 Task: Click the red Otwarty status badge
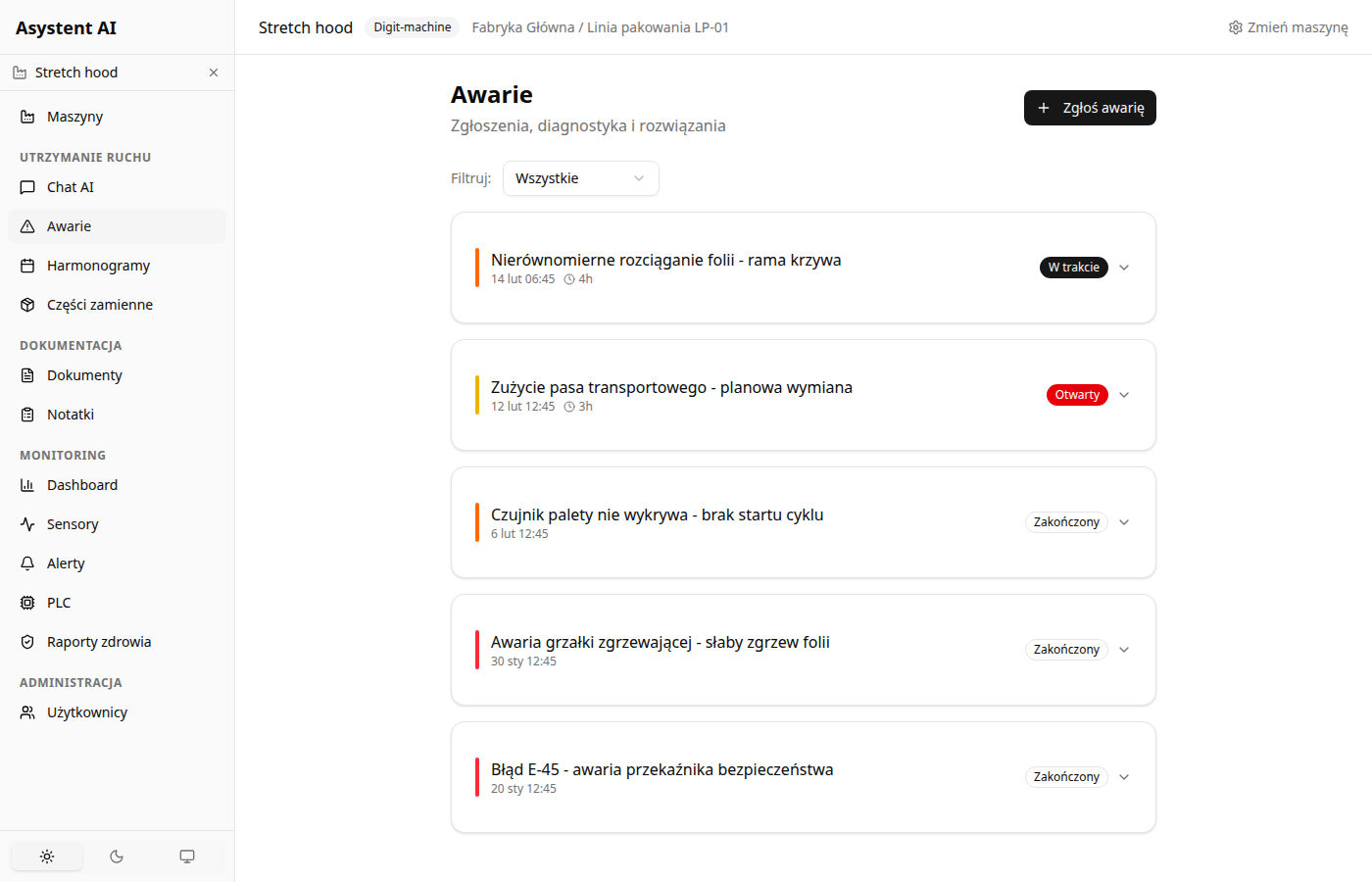tap(1077, 395)
